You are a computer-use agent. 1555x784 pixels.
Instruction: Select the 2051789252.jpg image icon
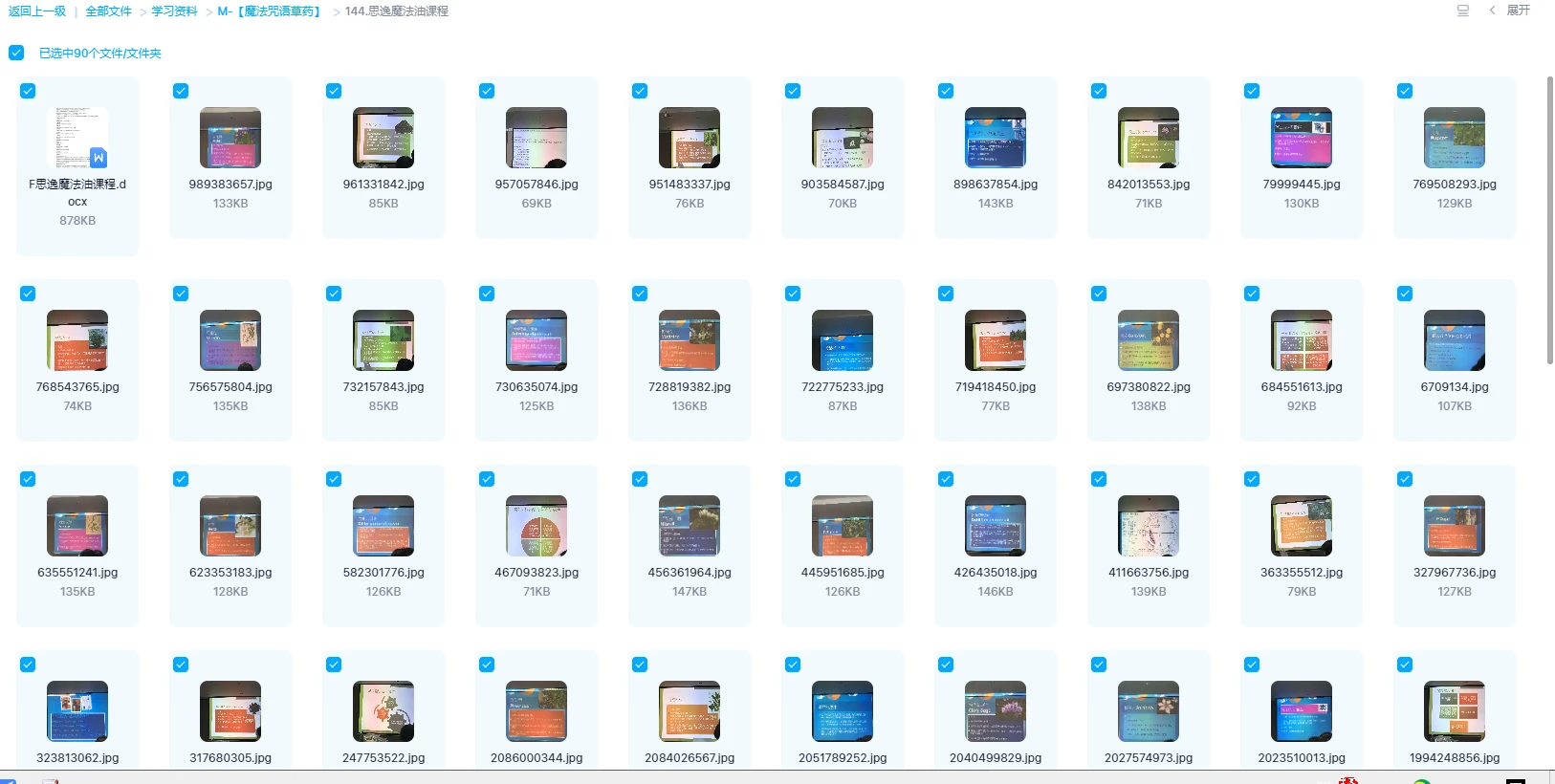(843, 711)
